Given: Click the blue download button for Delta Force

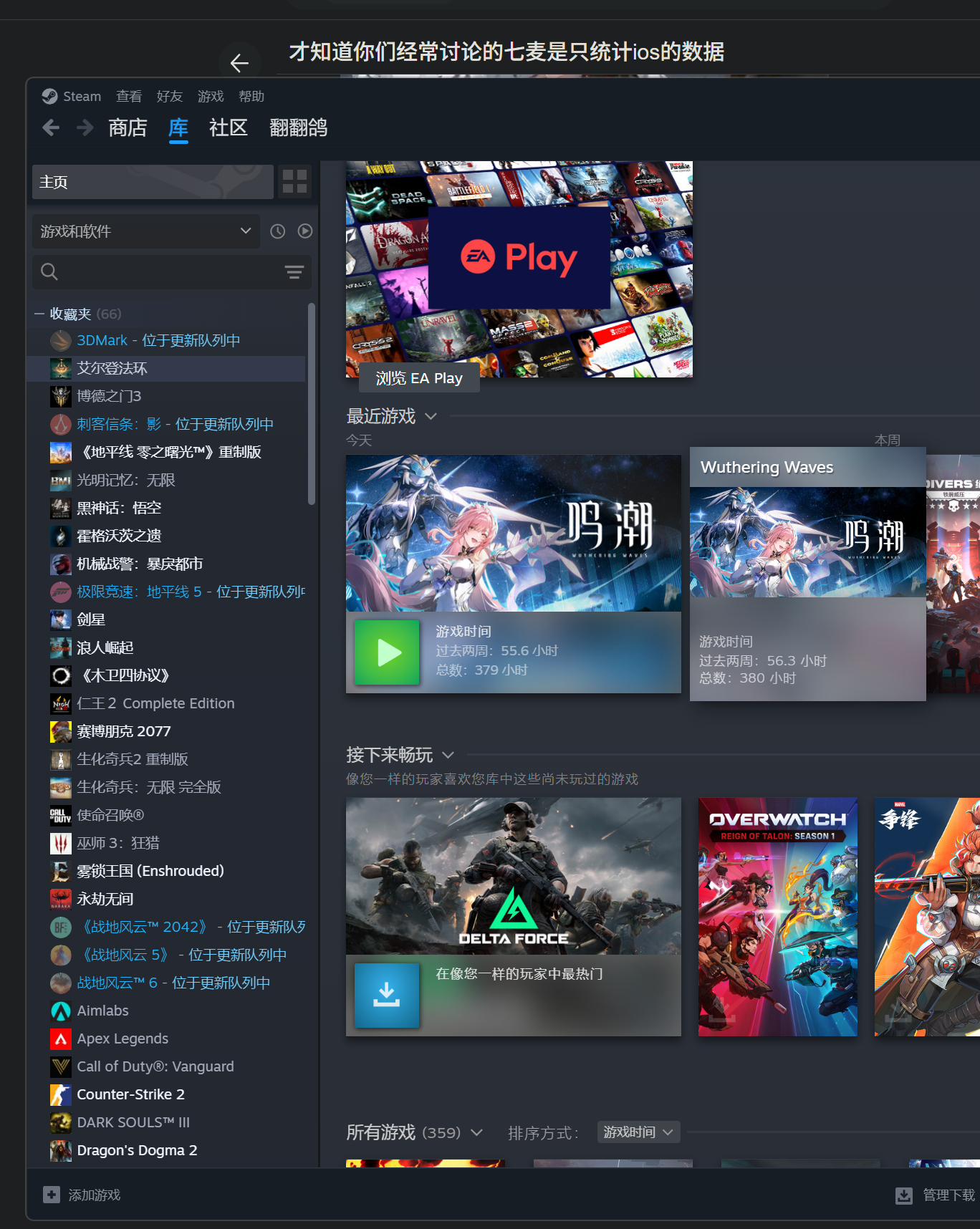Looking at the screenshot, I should point(387,995).
